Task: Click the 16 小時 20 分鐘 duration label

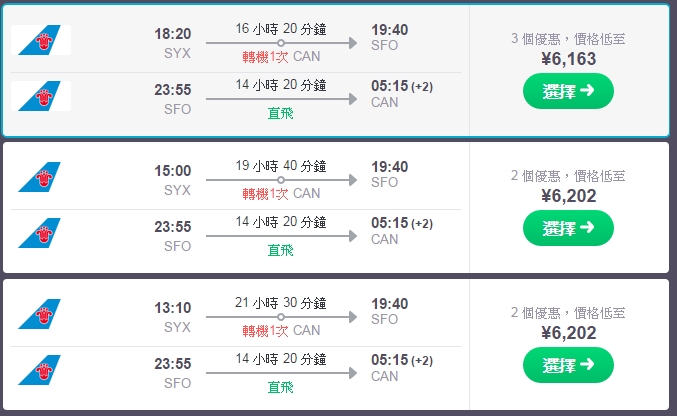Action: 280,27
